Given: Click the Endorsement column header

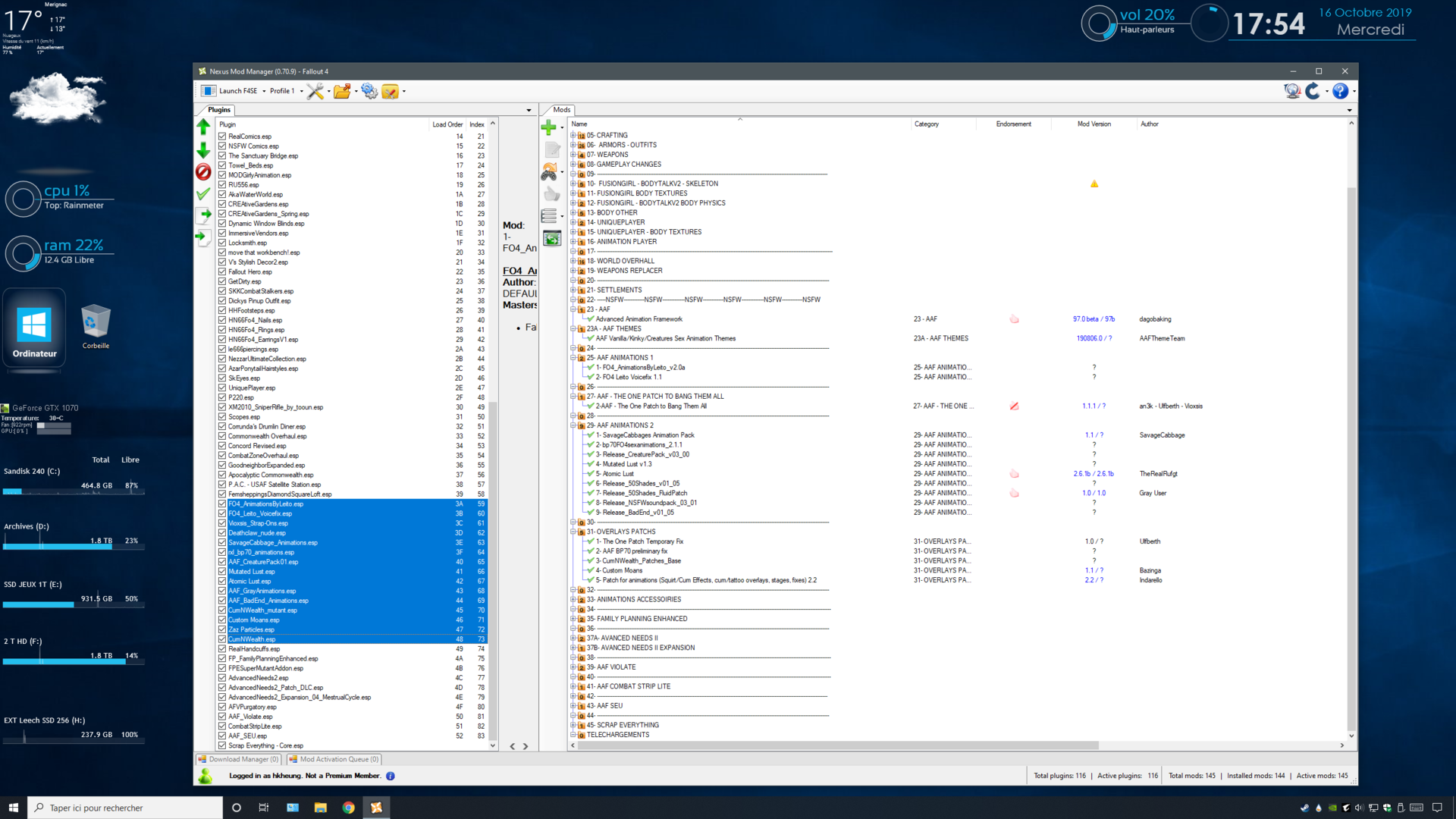Looking at the screenshot, I should pyautogui.click(x=1013, y=124).
